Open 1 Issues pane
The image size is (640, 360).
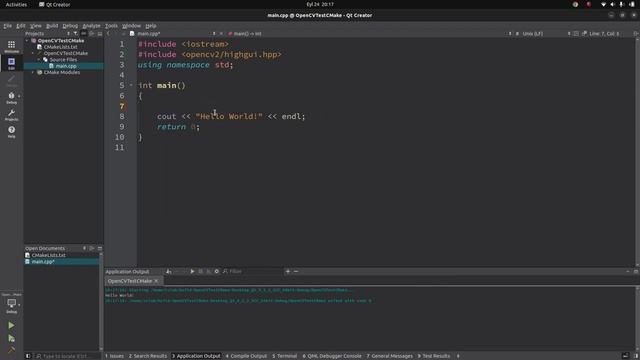[x=114, y=356]
